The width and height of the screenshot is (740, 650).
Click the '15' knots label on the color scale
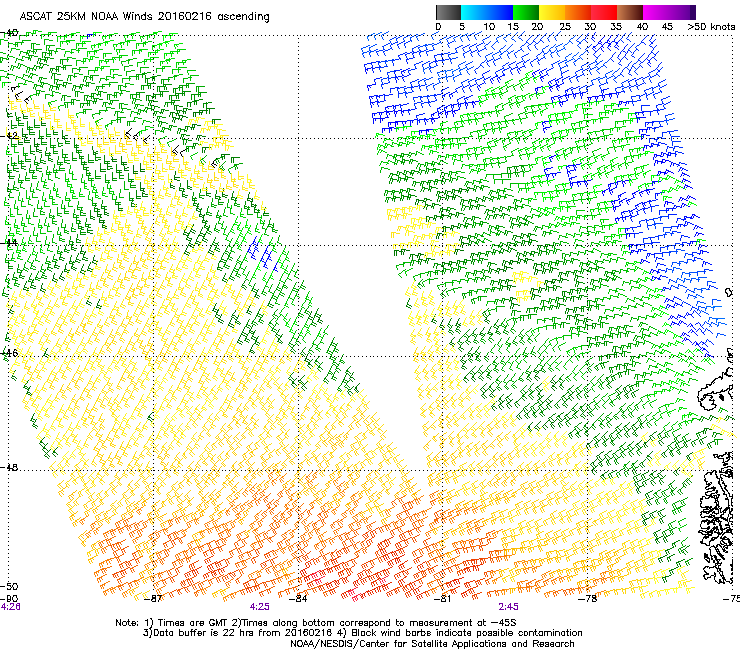513,27
